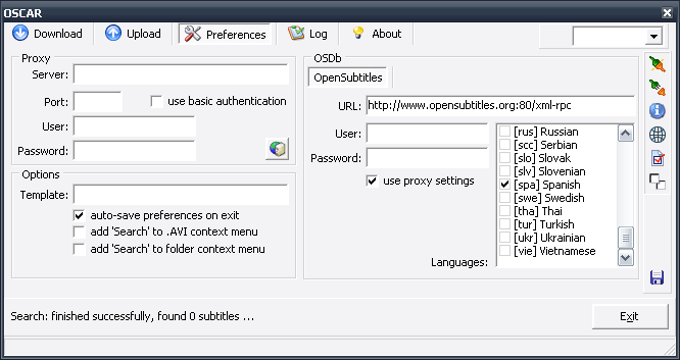Save preferences with the floppy disk icon
The height and width of the screenshot is (360, 680).
coord(657,277)
